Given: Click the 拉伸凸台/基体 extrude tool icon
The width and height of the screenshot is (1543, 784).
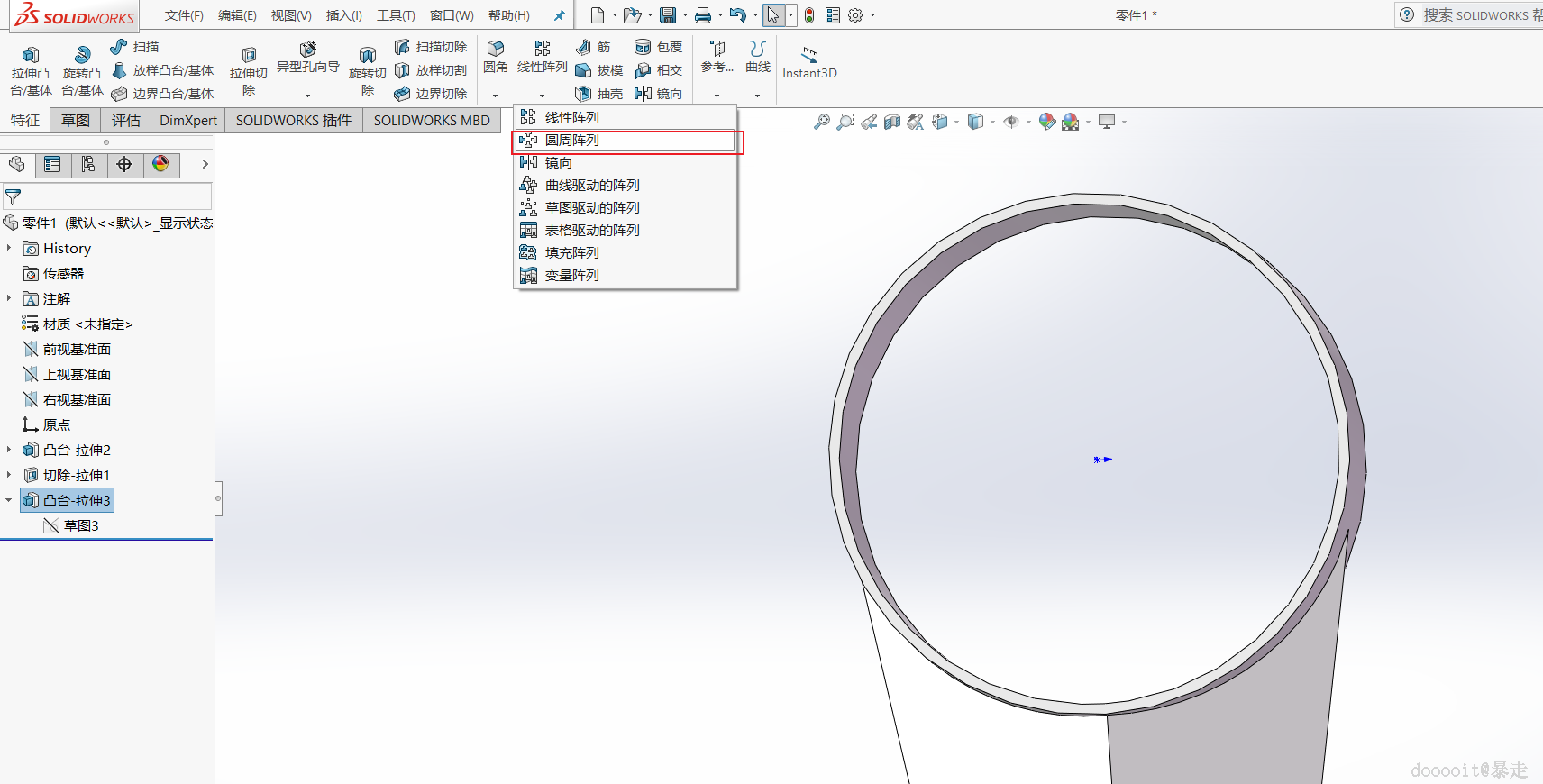Looking at the screenshot, I should (31, 56).
